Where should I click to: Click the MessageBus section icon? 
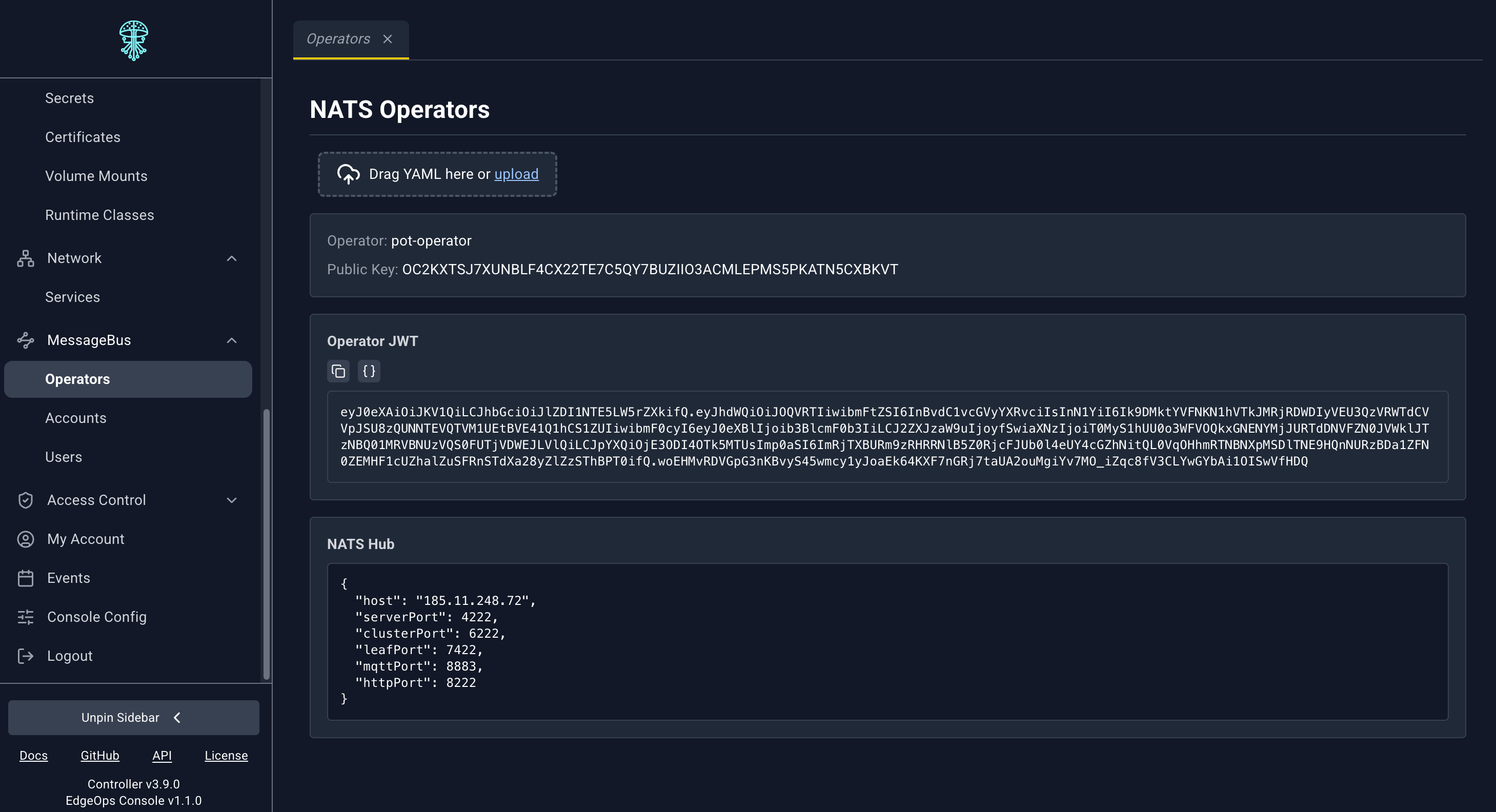[x=26, y=340]
